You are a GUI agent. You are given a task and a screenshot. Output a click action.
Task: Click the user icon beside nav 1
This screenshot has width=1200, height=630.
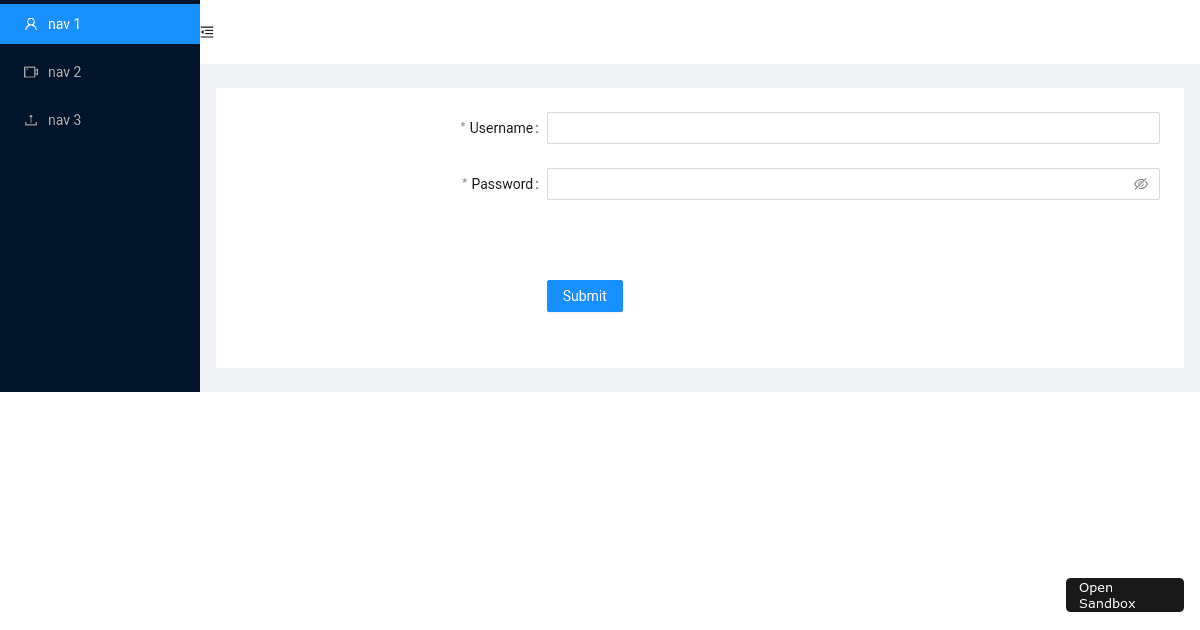coord(31,24)
